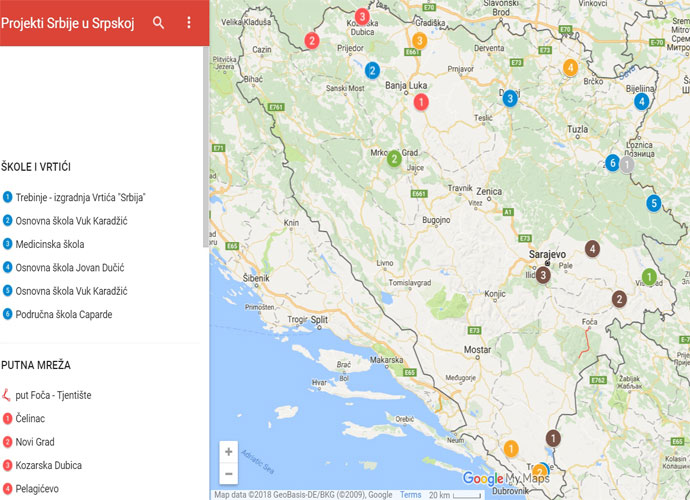Click the sidebar vertical scrollbar
Screen dimensions: 690x500
205,150
